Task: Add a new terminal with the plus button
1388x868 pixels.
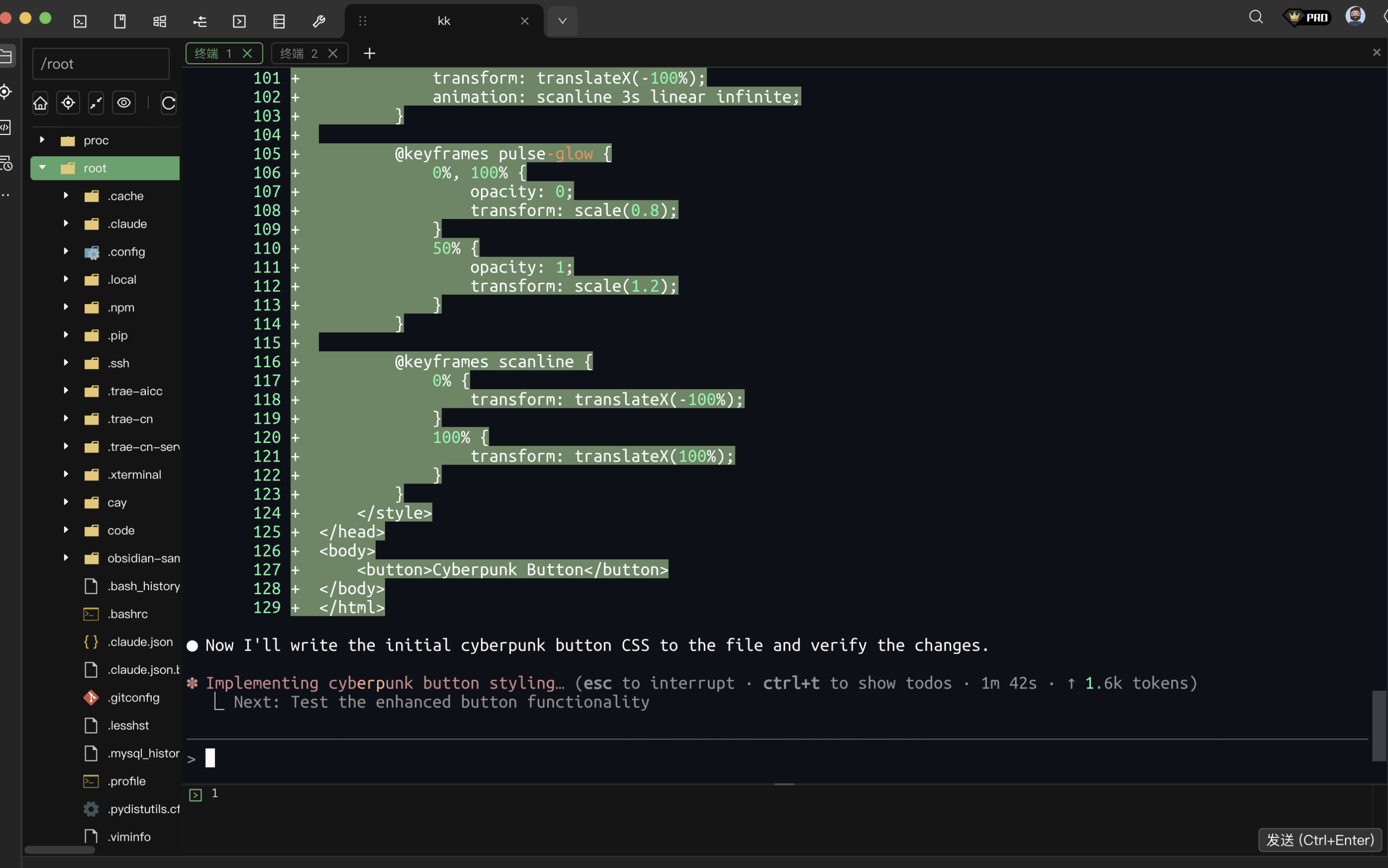Action: pyautogui.click(x=369, y=53)
